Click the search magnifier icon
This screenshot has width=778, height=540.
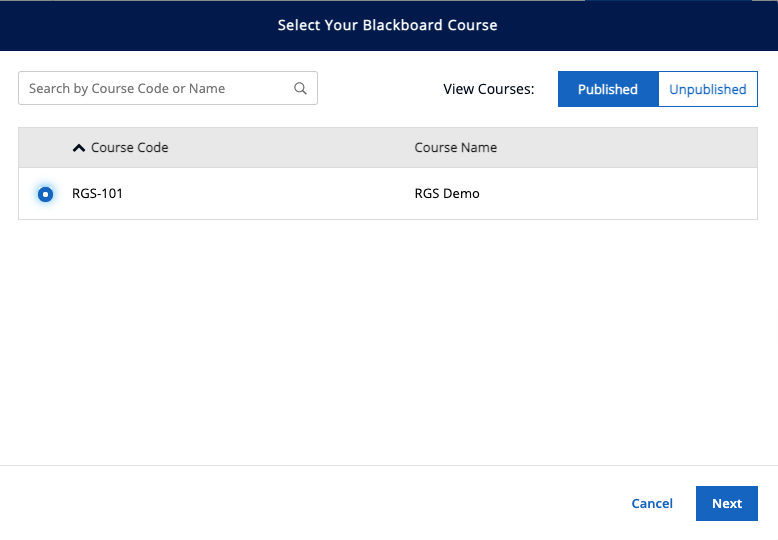[x=300, y=88]
